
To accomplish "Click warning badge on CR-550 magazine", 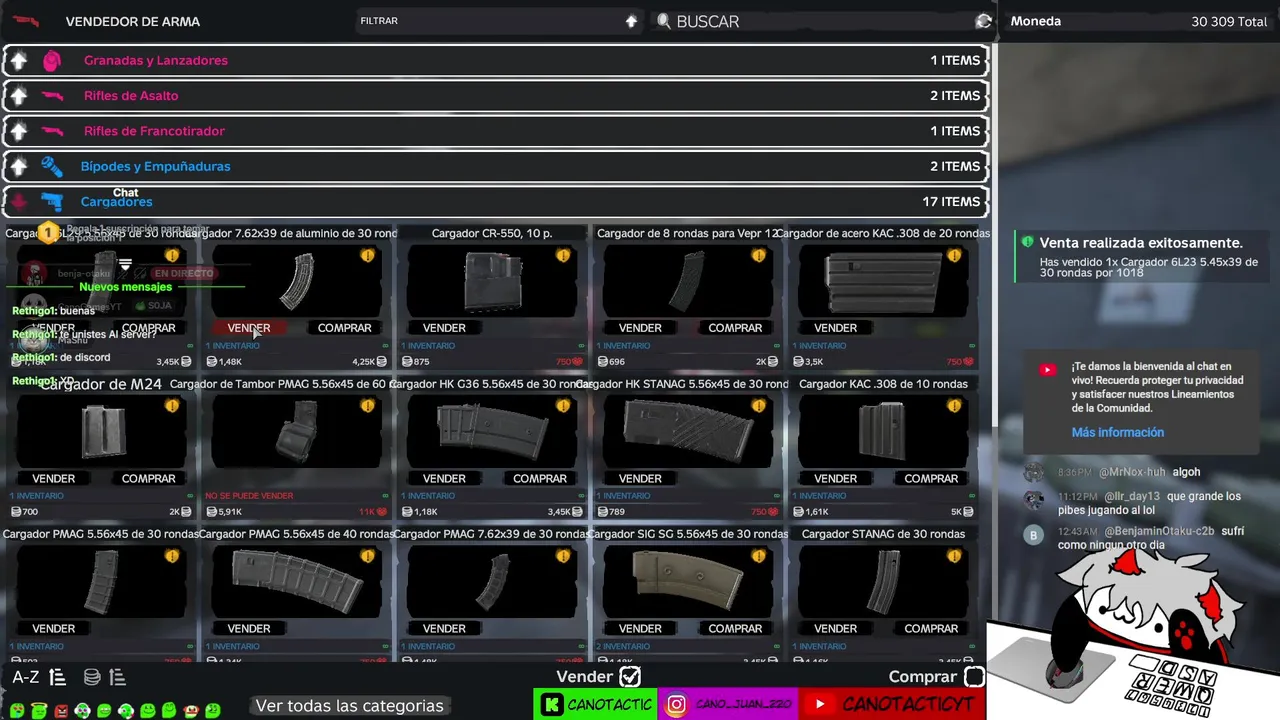I will 563,256.
